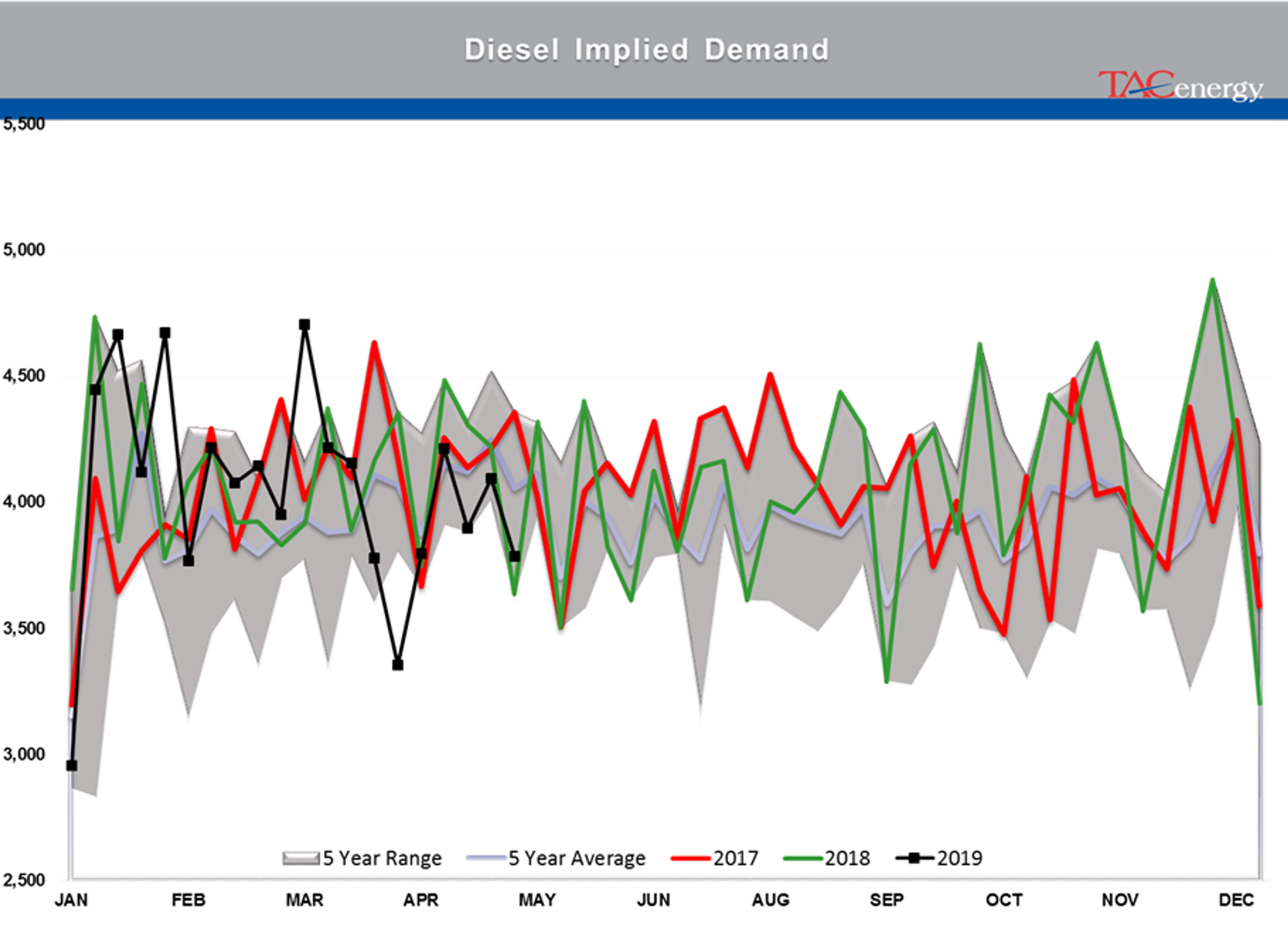Click the 3,500 y-axis label
1288x933 pixels.
23,628
